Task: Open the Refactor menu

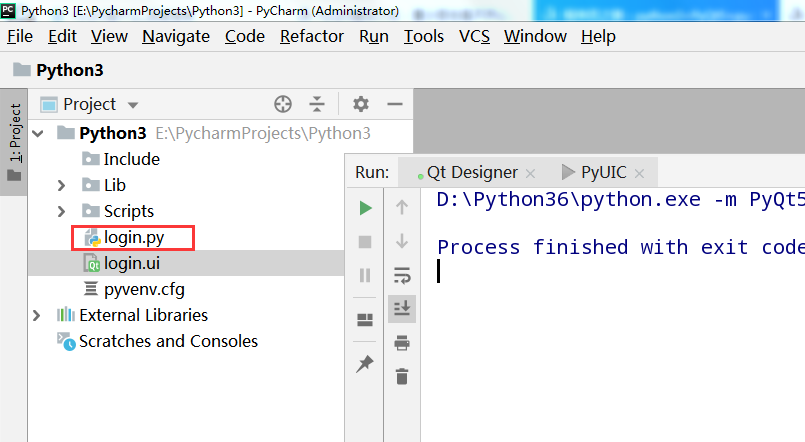Action: 312,36
